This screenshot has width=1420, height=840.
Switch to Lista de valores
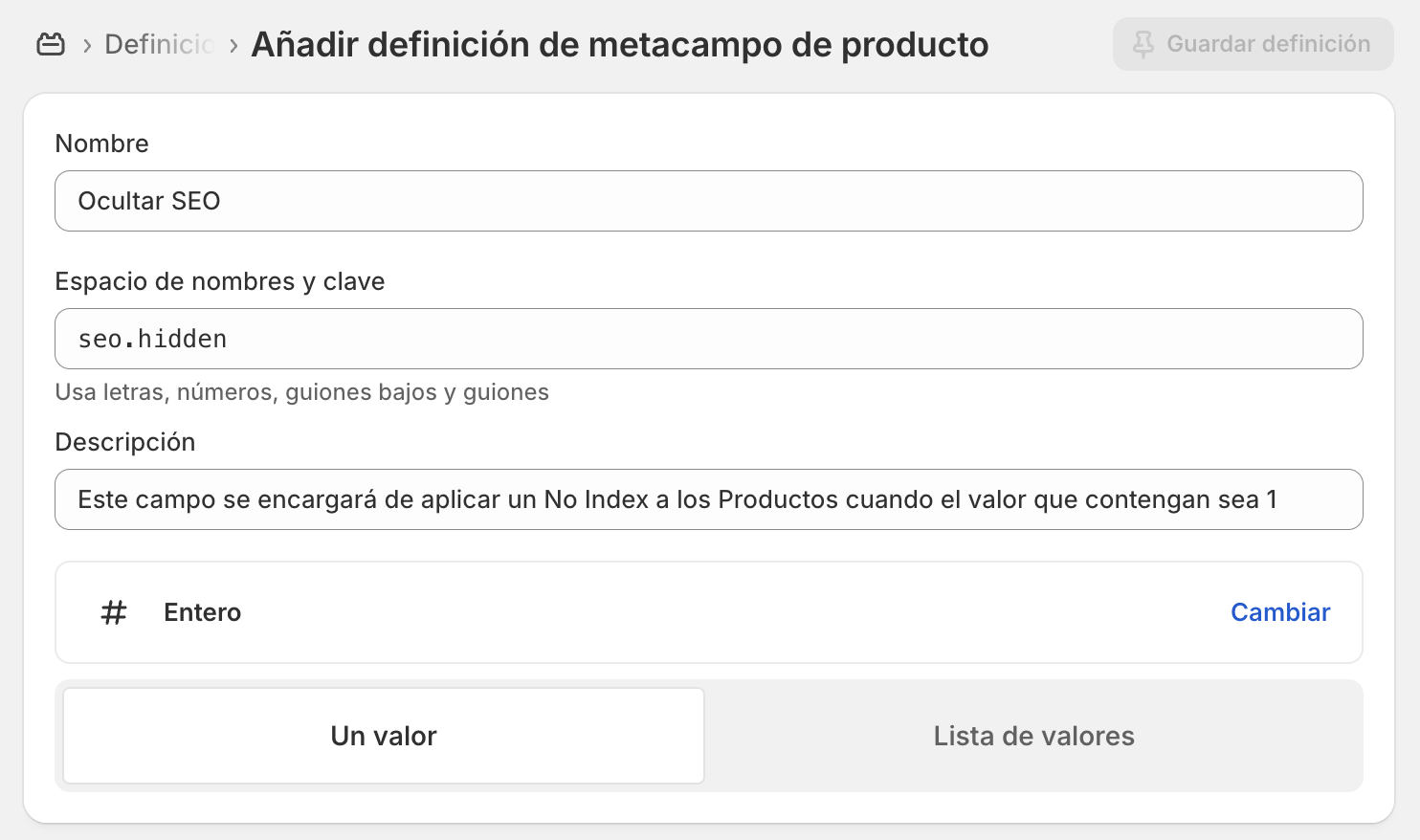(x=1033, y=736)
